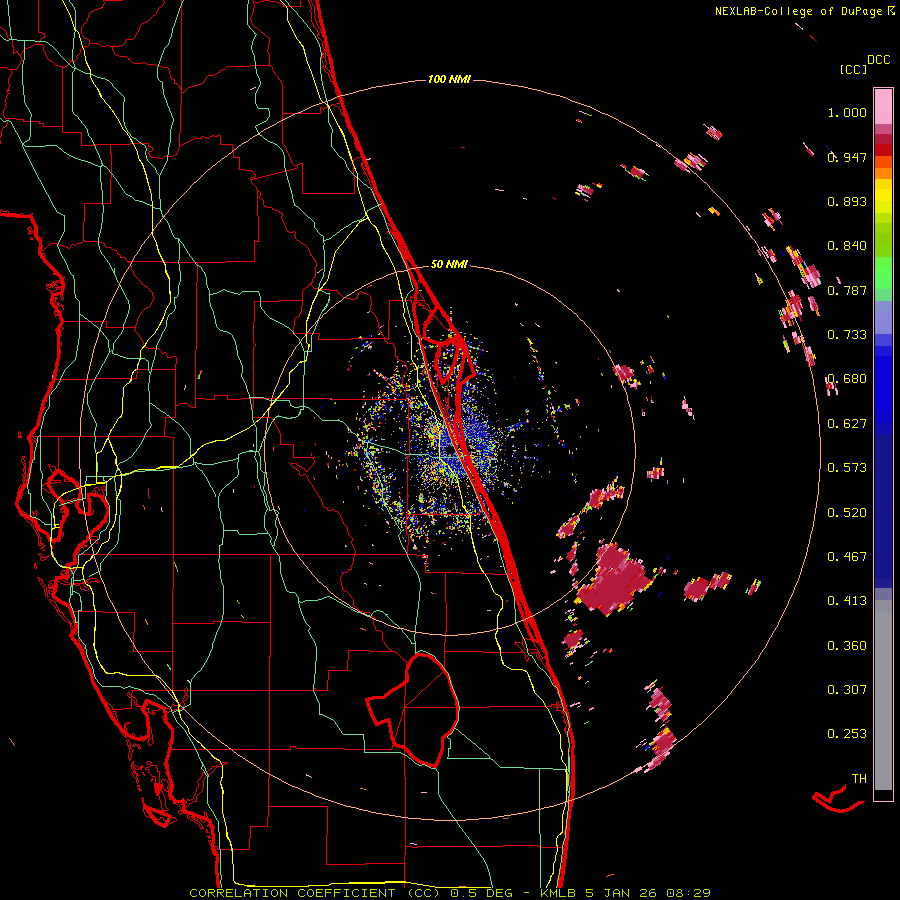Pick the light pink swatch on the color bar

click(x=883, y=106)
